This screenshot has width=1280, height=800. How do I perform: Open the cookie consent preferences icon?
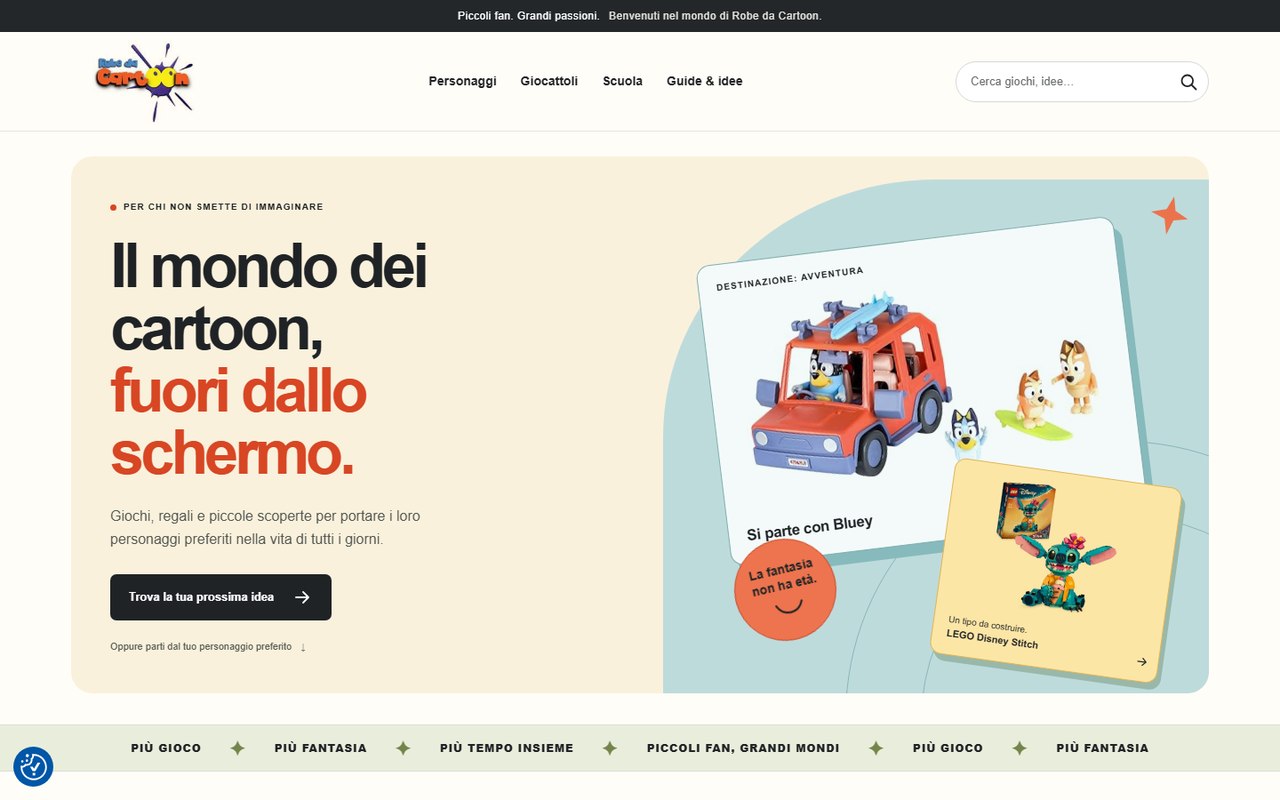click(x=33, y=766)
